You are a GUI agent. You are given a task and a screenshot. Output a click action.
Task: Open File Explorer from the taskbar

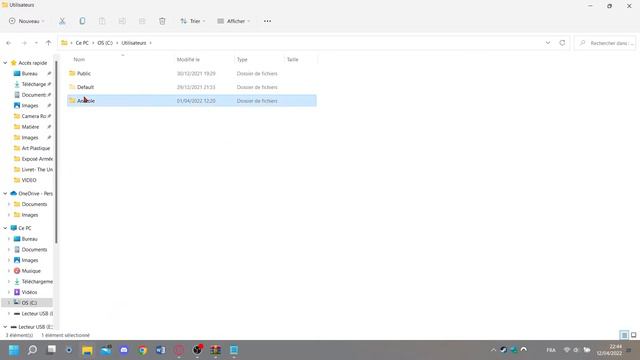pyautogui.click(x=87, y=350)
